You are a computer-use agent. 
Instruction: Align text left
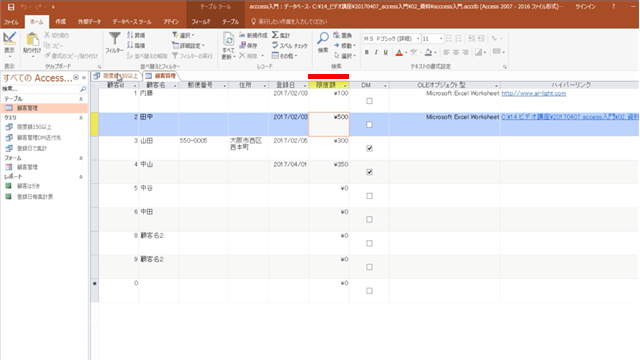click(x=447, y=52)
